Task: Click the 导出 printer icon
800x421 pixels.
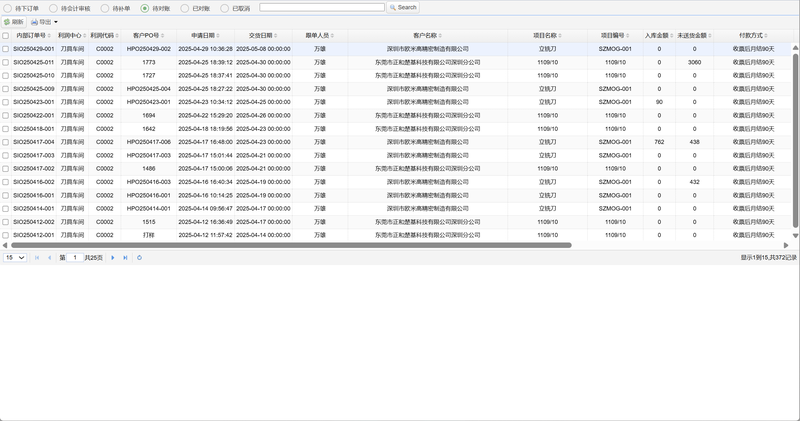Action: point(34,22)
